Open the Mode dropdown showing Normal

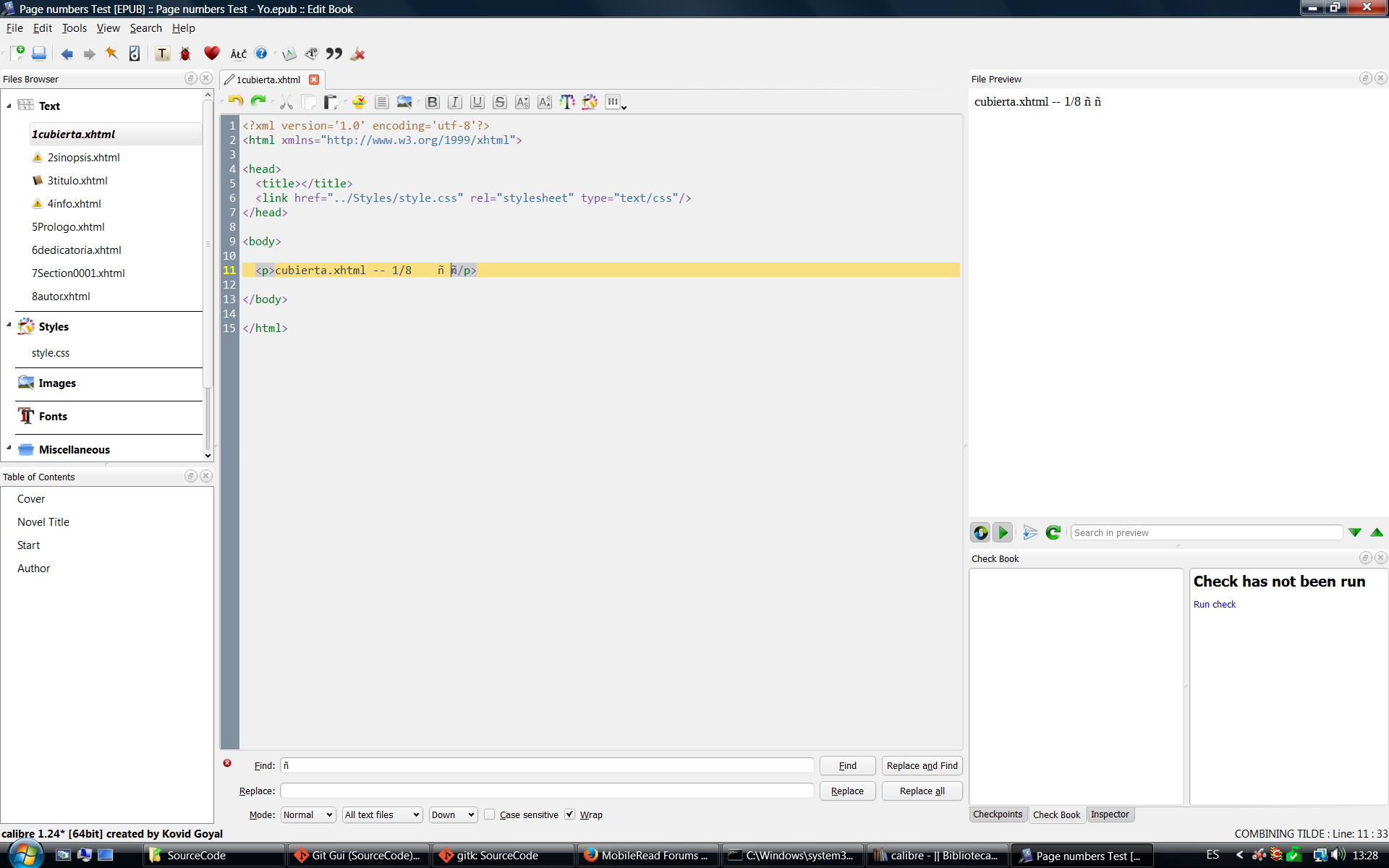pos(308,814)
